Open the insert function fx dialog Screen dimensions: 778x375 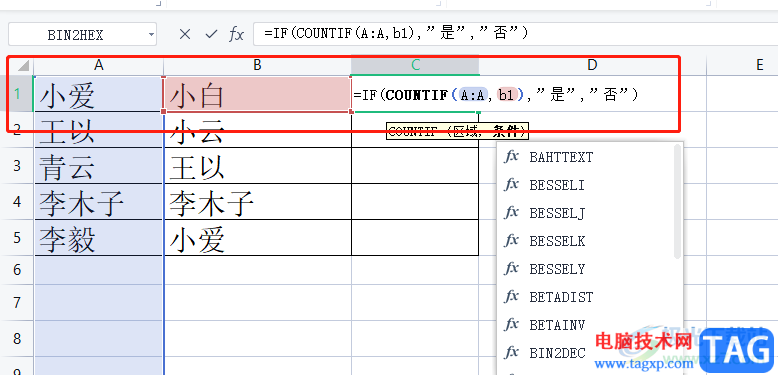[x=236, y=34]
